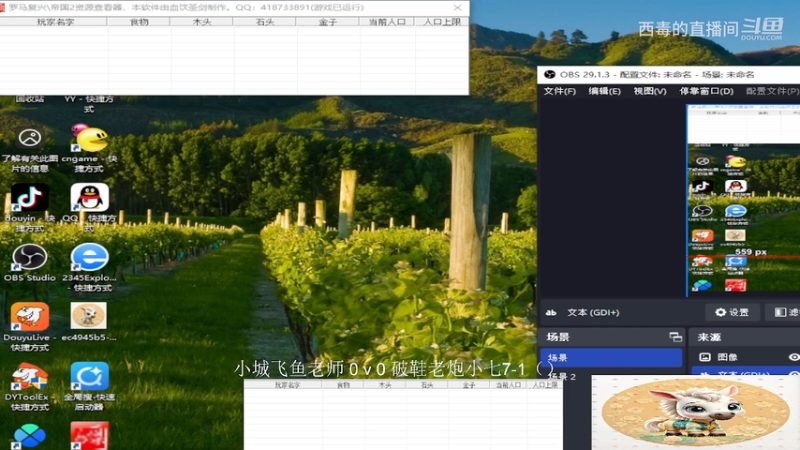This screenshot has width=800, height=450.
Task: Click the image type icon beside the 图像 source
Action: [705, 357]
